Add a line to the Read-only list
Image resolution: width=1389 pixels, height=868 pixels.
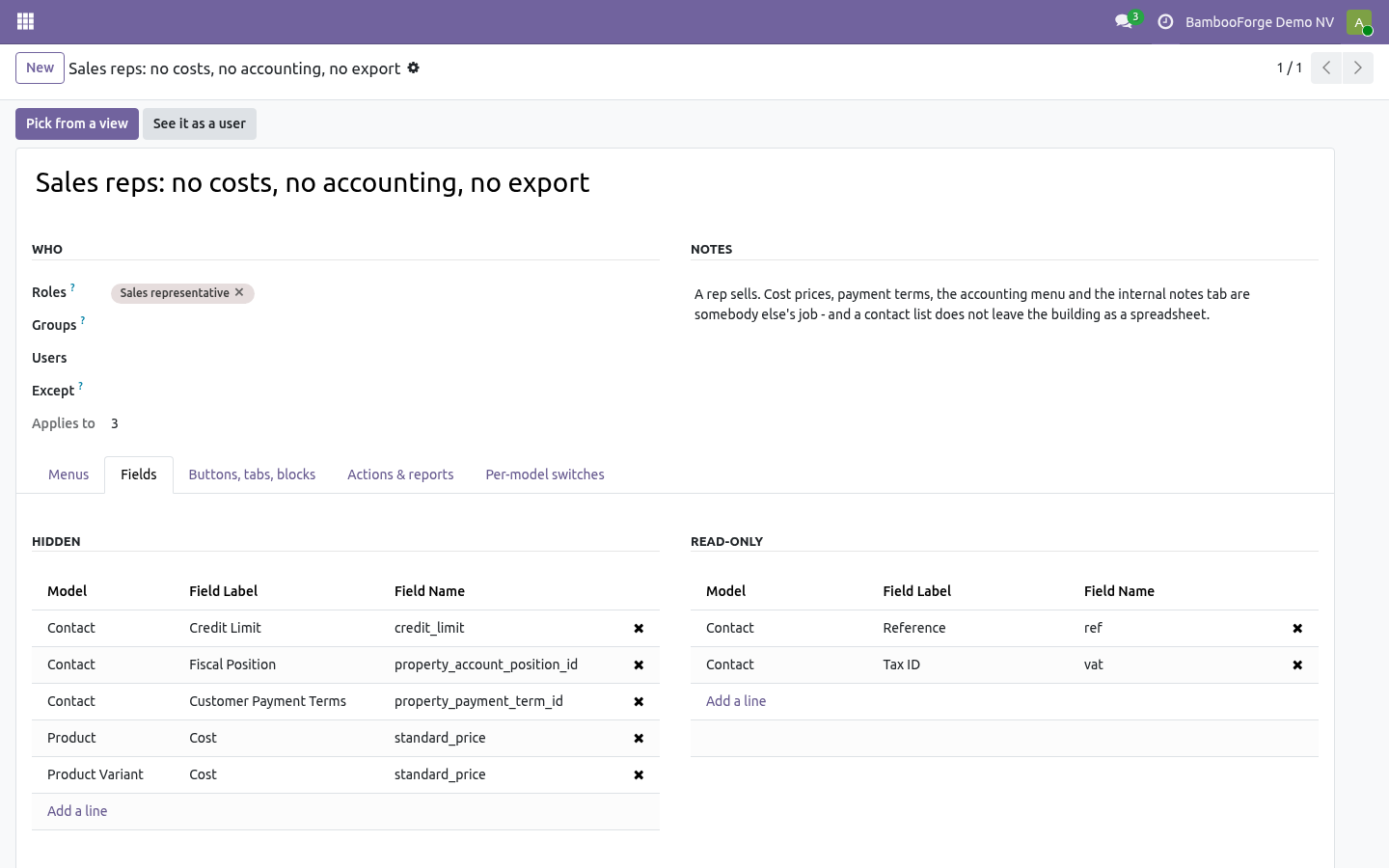point(736,701)
